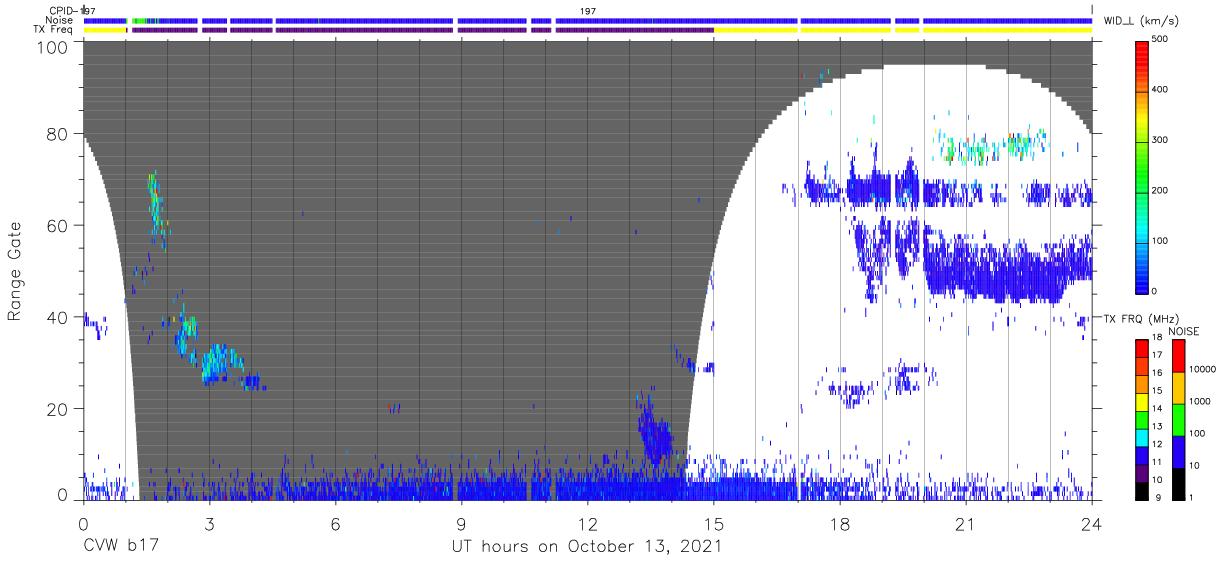Click hour 6 tick label on UT axis

(x=335, y=524)
